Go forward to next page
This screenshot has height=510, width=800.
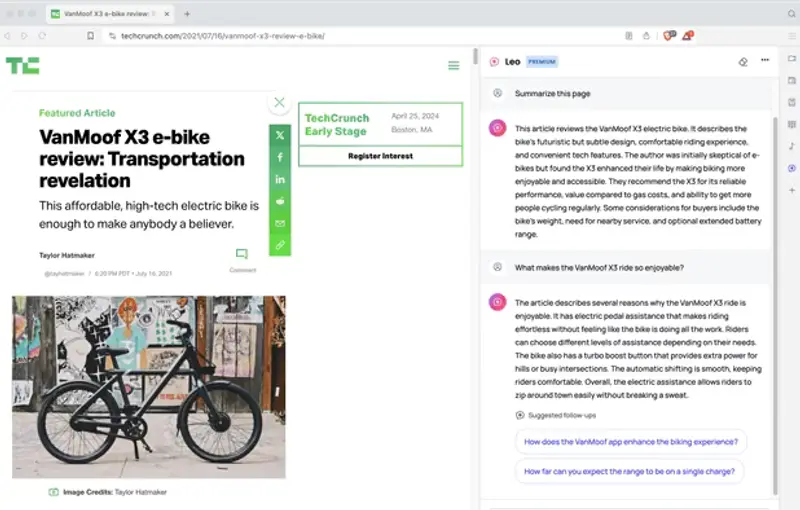click(x=24, y=36)
